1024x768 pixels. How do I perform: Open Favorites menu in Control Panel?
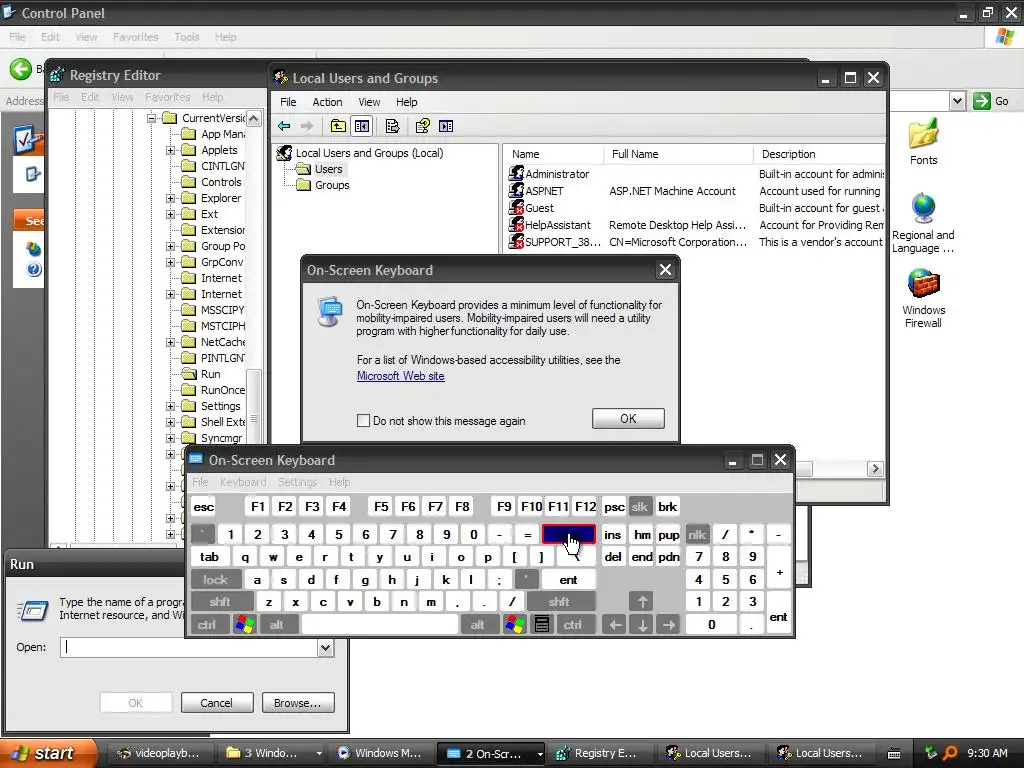point(135,37)
